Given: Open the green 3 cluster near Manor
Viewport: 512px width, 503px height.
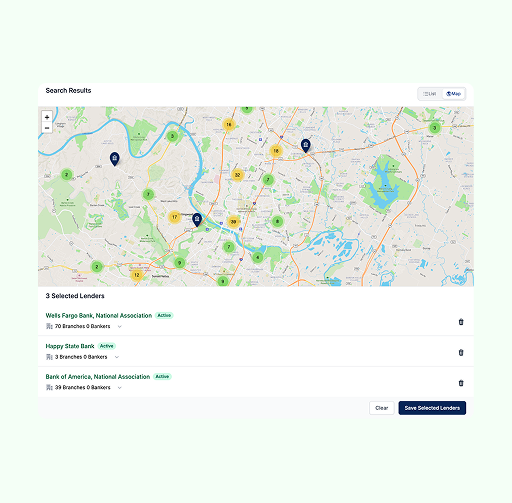Looking at the screenshot, I should 434,128.
